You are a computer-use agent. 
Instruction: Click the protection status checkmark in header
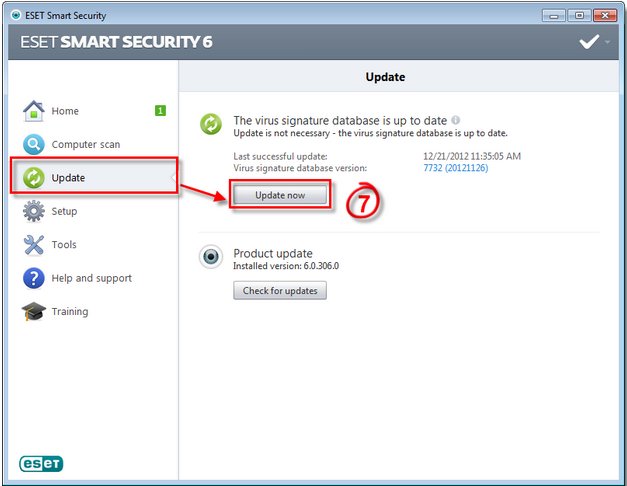point(589,42)
